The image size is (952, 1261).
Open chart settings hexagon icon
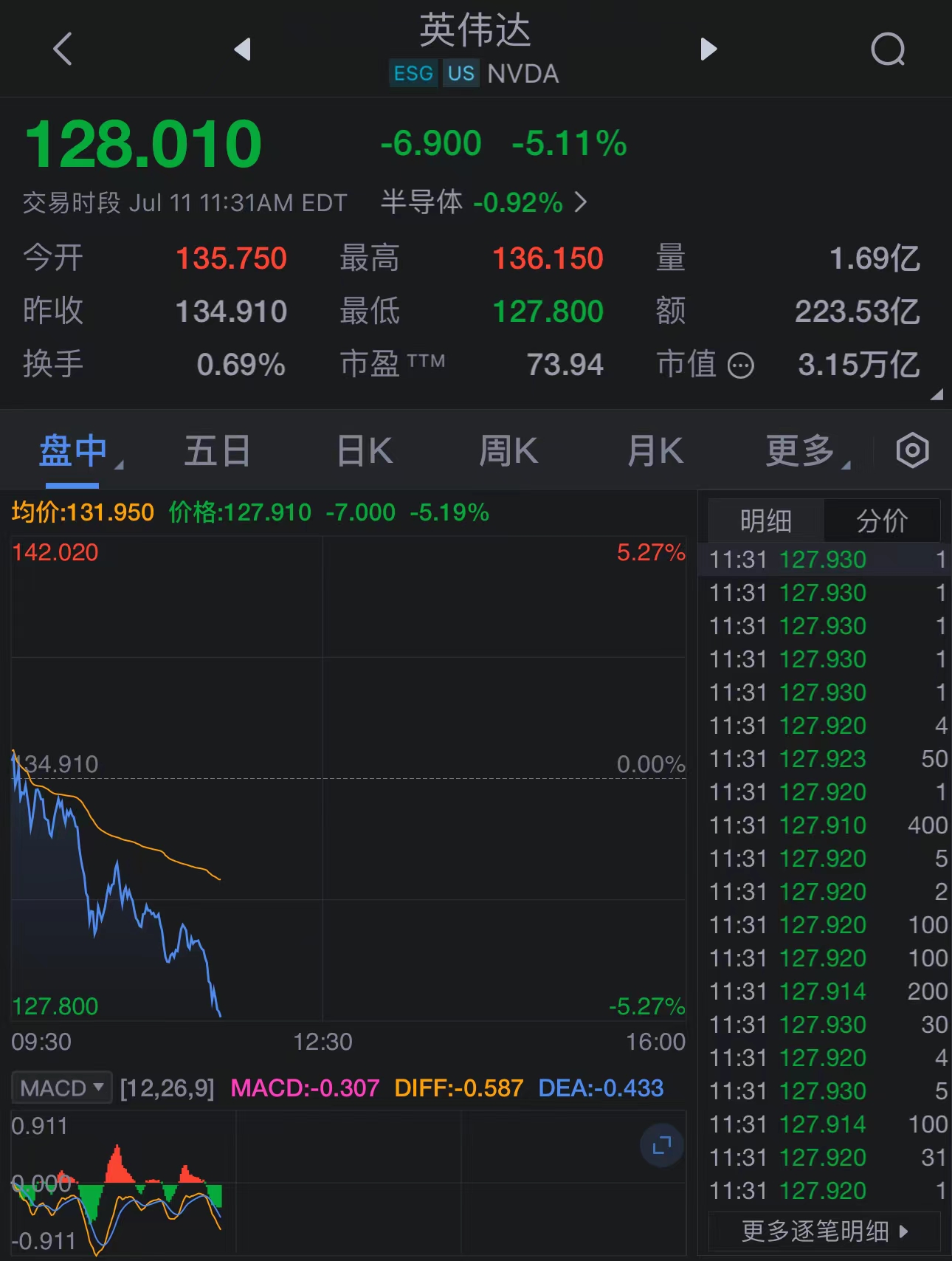pyautogui.click(x=912, y=450)
